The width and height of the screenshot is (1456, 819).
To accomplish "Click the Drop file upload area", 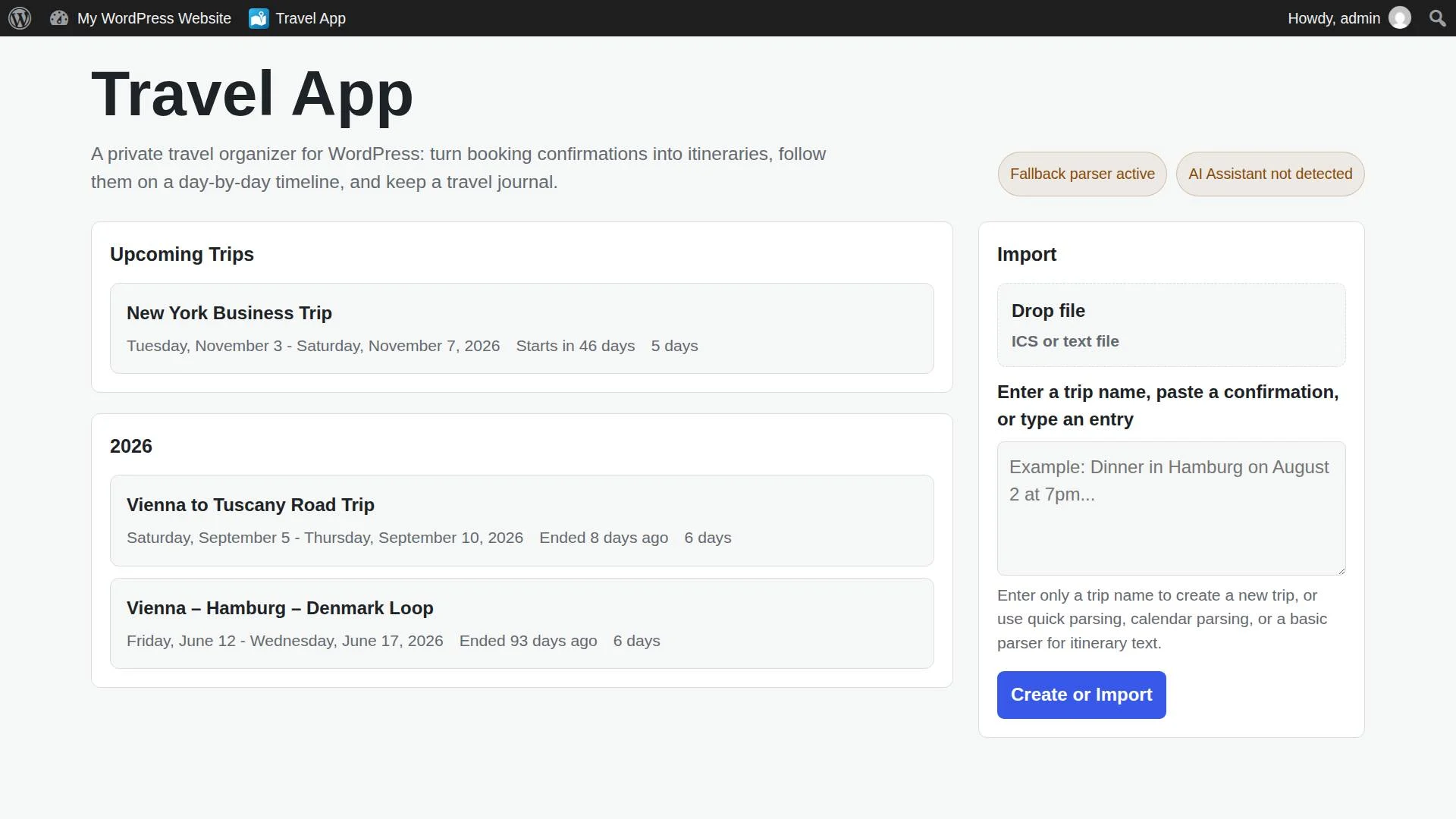I will pos(1171,325).
